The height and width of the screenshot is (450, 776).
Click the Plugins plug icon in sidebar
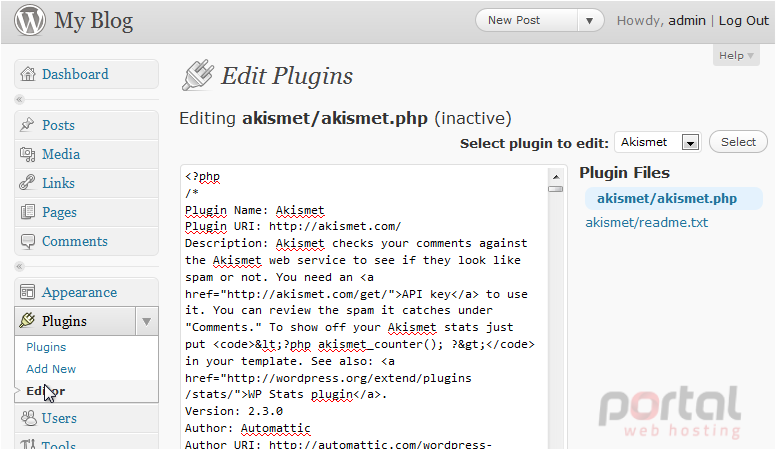point(27,320)
